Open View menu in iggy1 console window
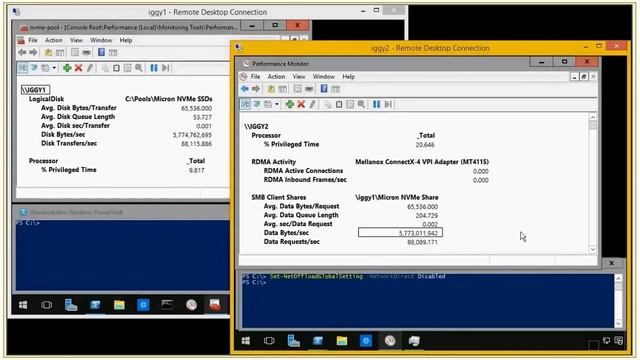The width and height of the screenshot is (640, 360). [76, 40]
